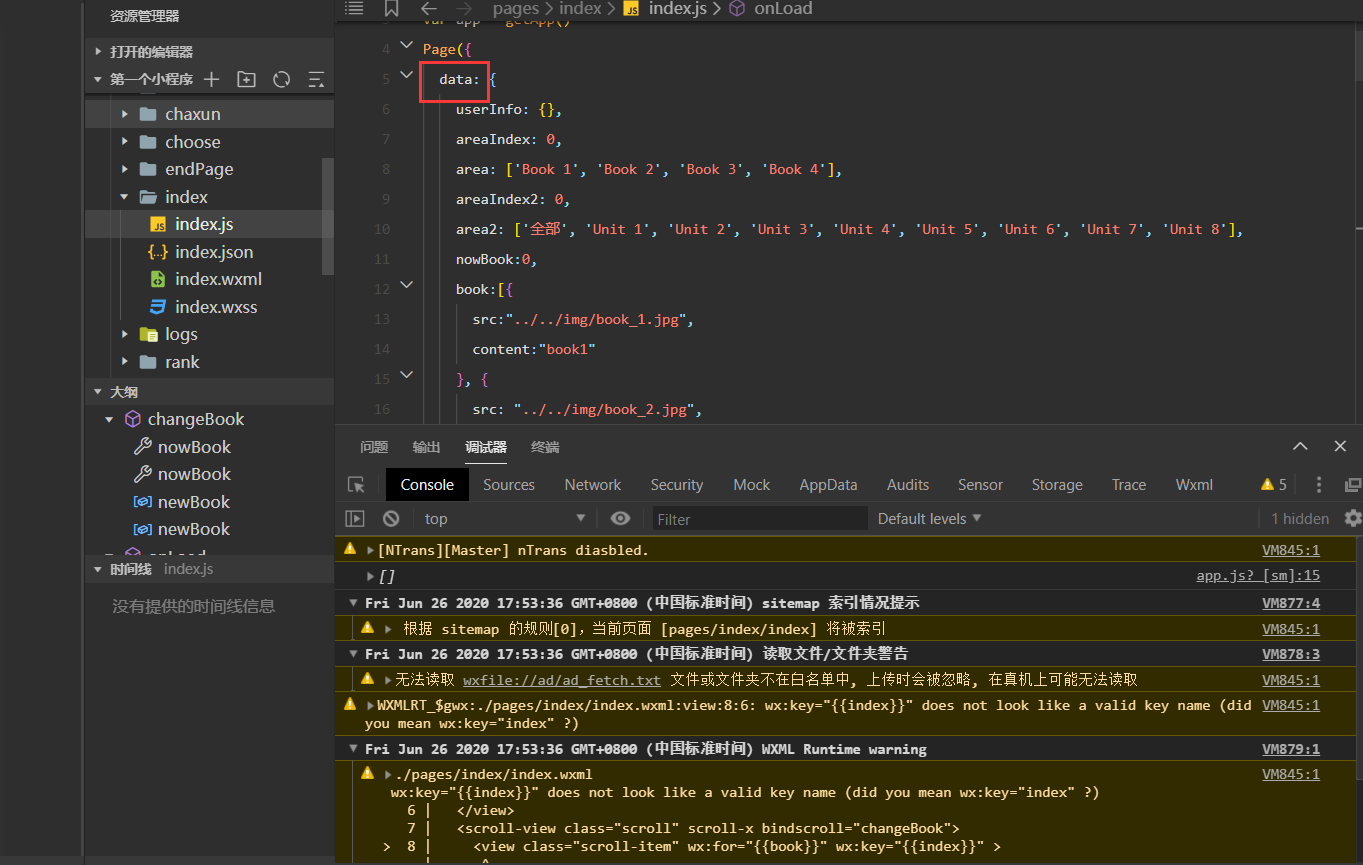Collapse all folders in explorer
1363x865 pixels.
(x=316, y=79)
